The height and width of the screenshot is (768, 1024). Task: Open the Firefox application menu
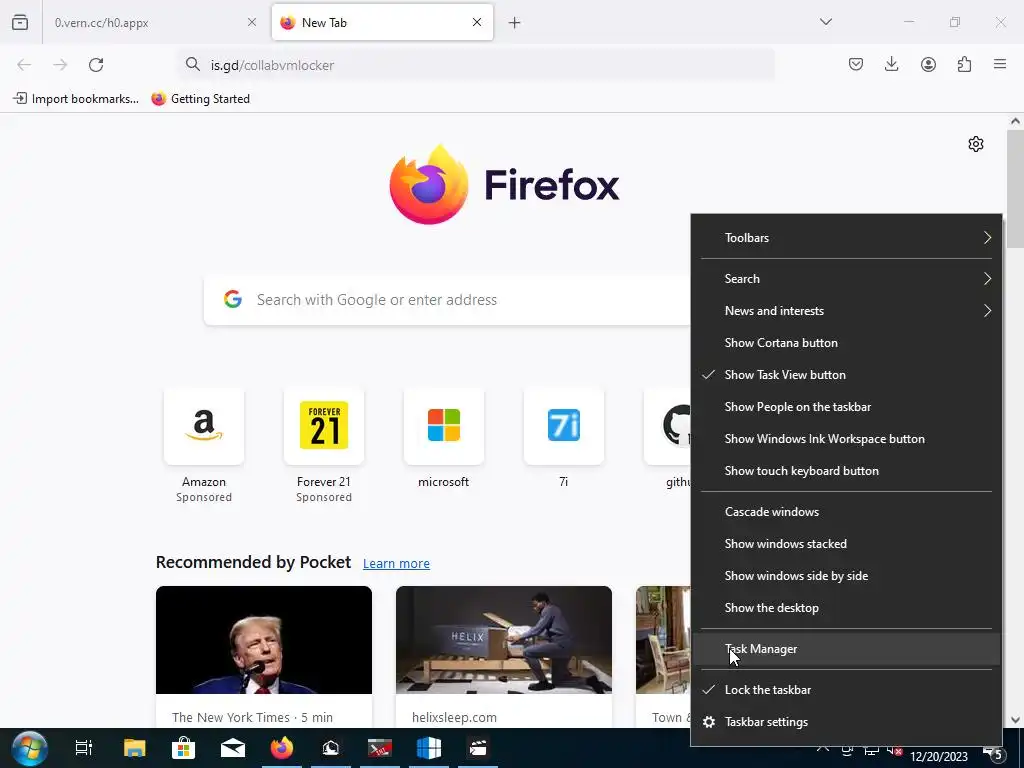click(1000, 64)
